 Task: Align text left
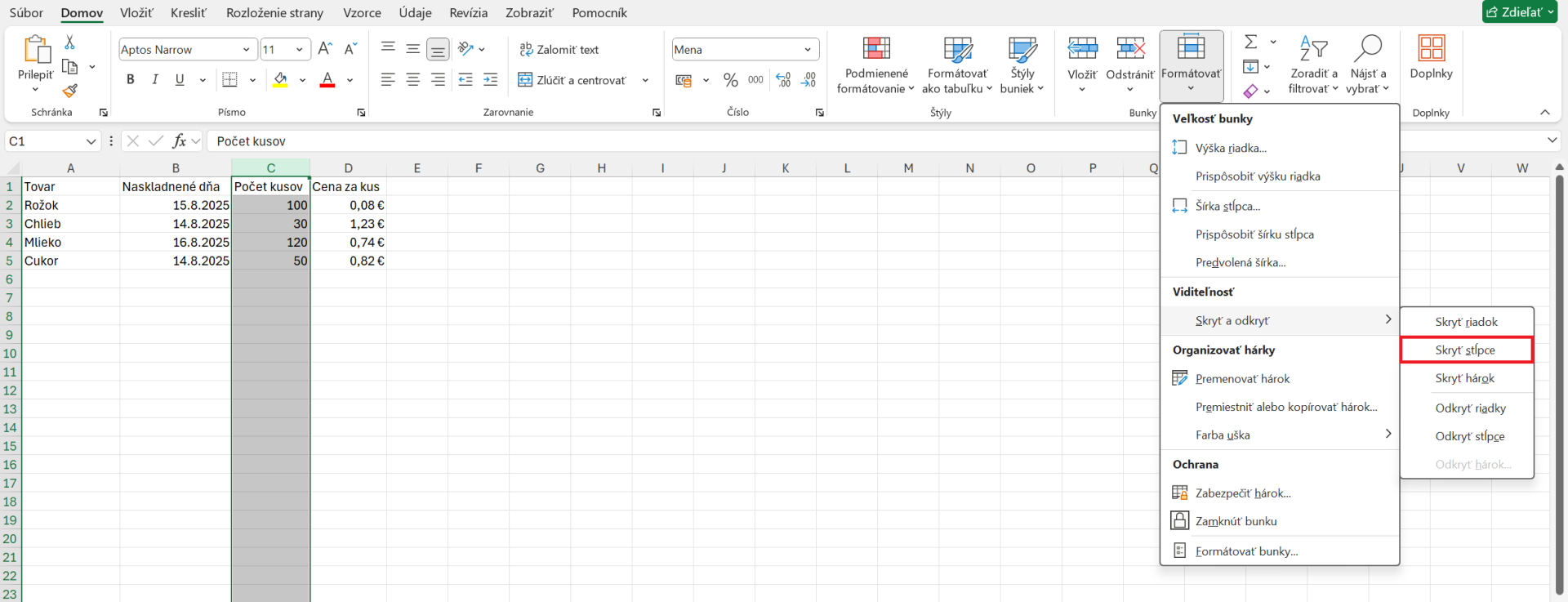388,79
